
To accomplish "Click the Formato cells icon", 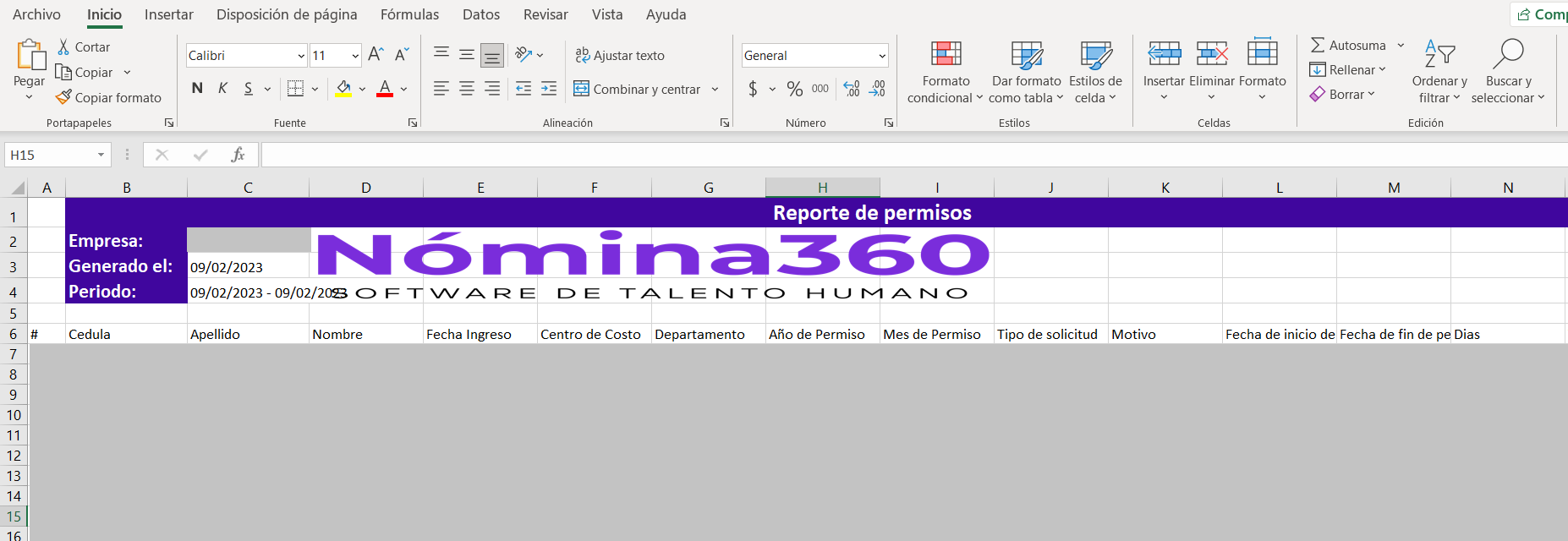I will pos(1262,52).
